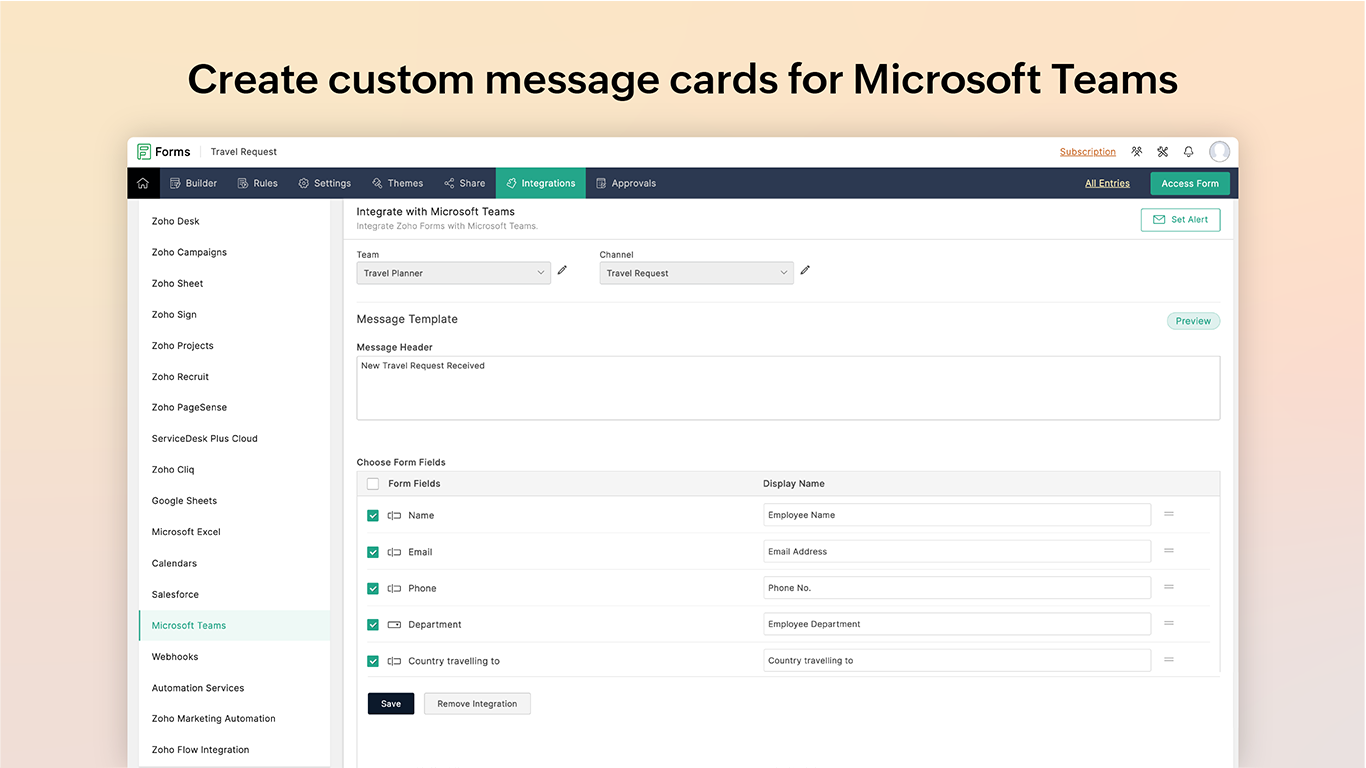Open the Themes tab
Viewport: 1366px width, 768px height.
(397, 183)
